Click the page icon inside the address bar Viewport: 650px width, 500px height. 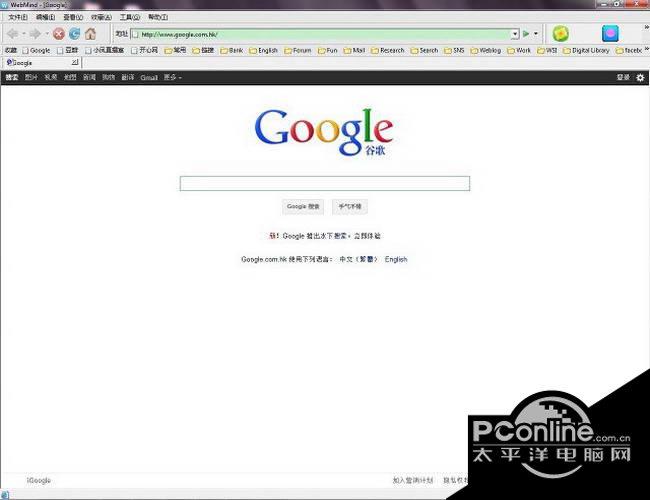[x=135, y=34]
